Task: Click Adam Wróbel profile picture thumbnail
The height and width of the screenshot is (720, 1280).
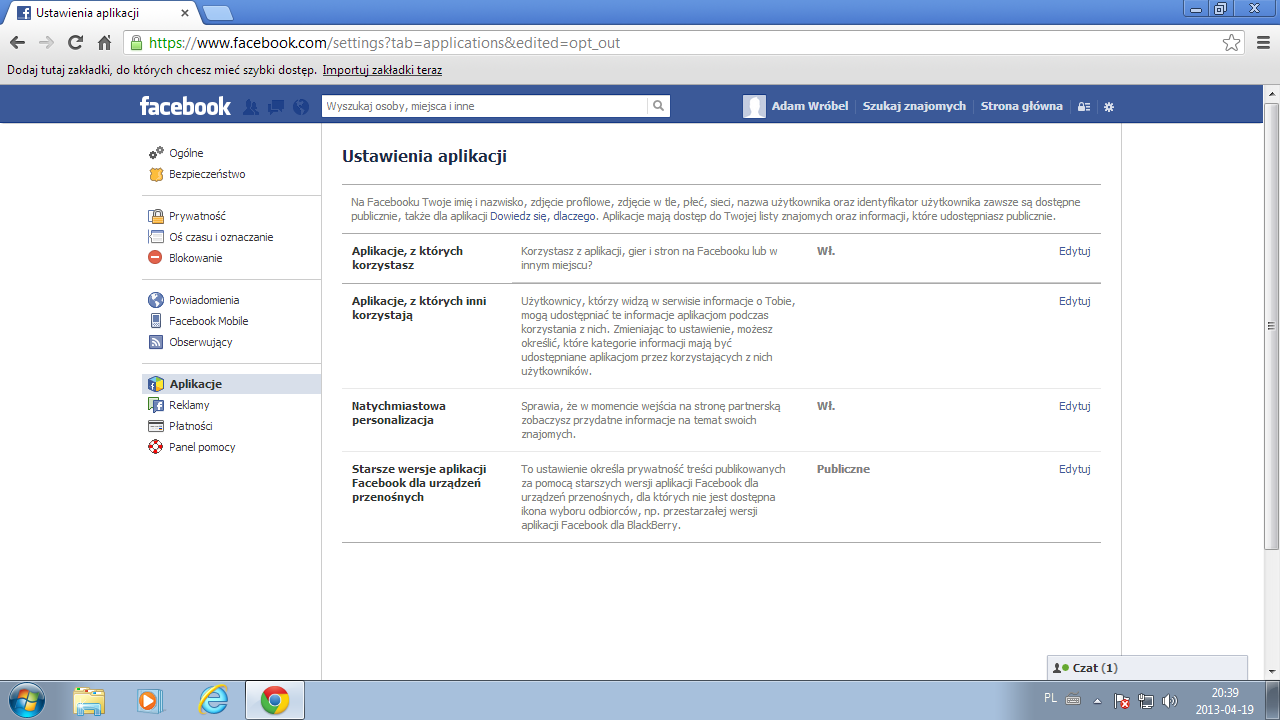Action: coord(755,106)
